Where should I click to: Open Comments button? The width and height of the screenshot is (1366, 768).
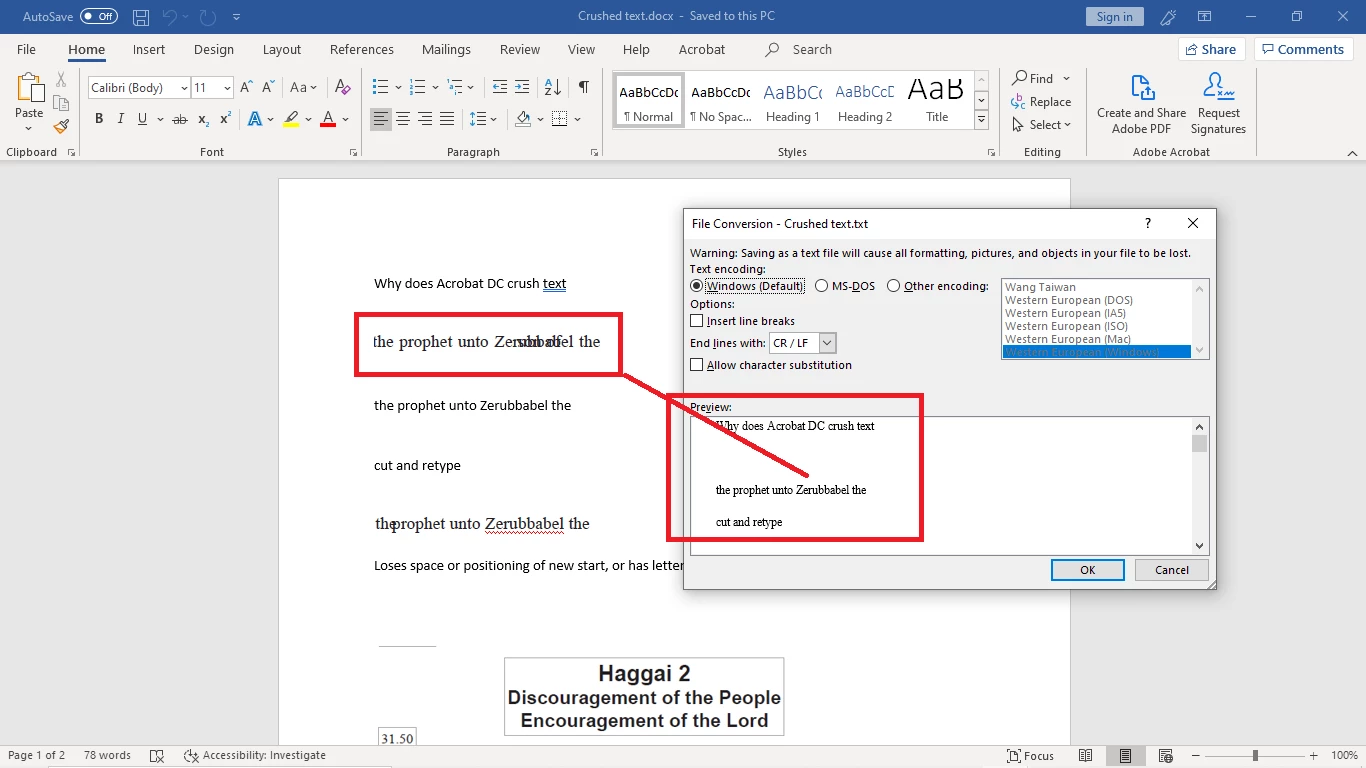[1304, 49]
